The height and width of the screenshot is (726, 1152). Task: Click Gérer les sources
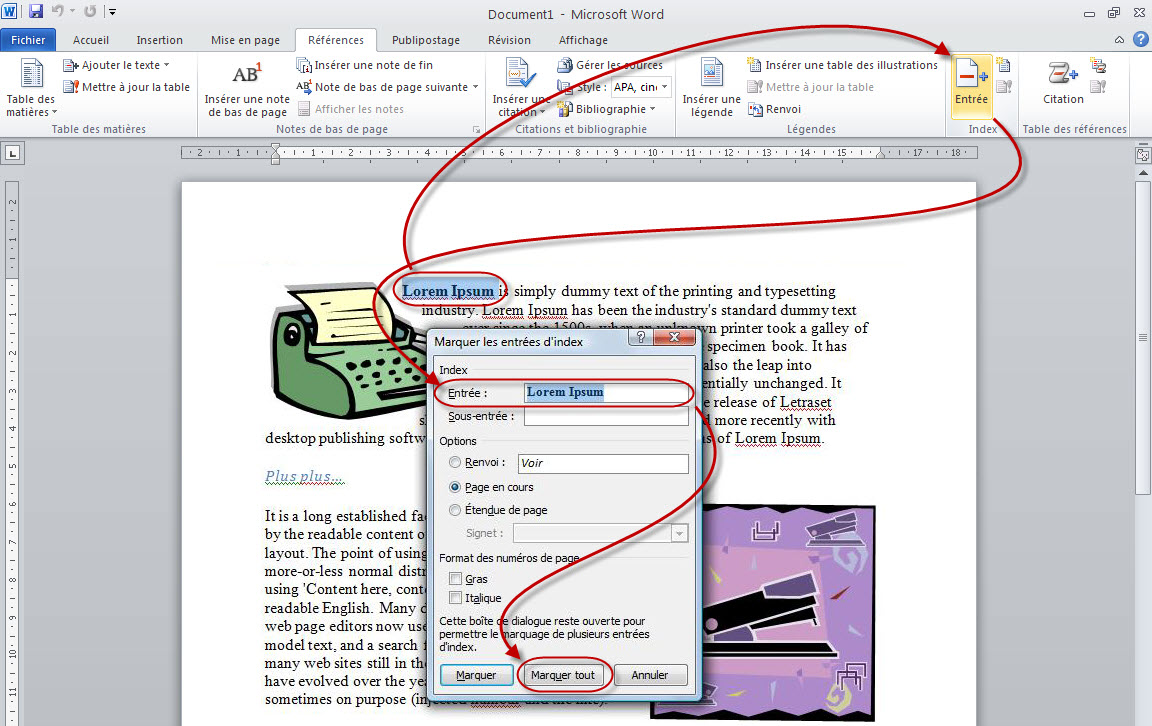click(x=610, y=65)
